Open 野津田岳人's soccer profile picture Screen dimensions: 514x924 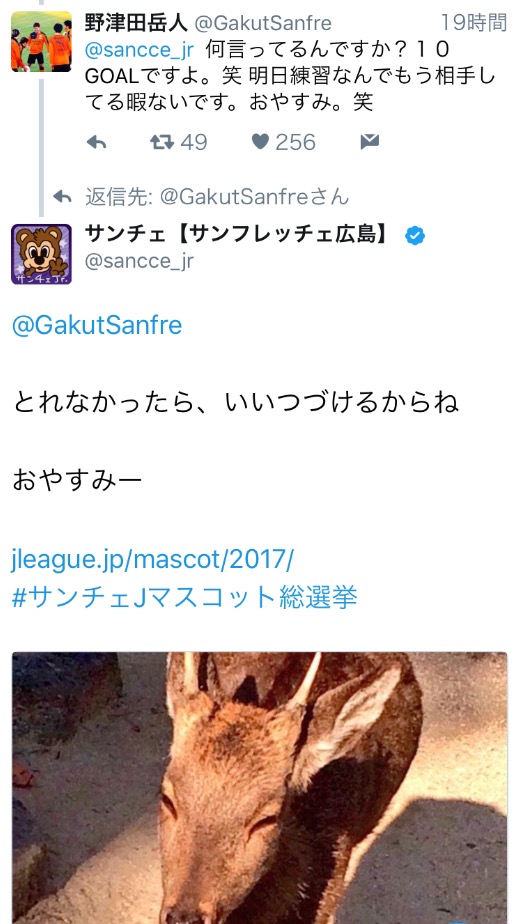pyautogui.click(x=41, y=41)
